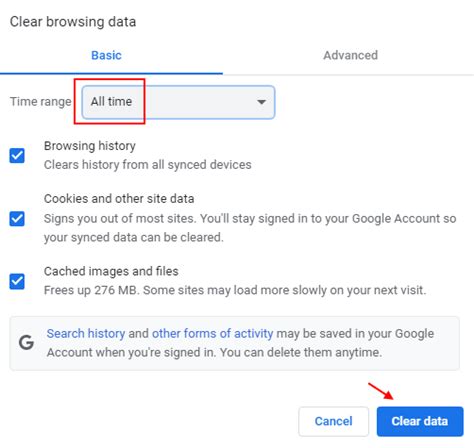
Task: Open the other forms of activity link
Action: [x=212, y=333]
